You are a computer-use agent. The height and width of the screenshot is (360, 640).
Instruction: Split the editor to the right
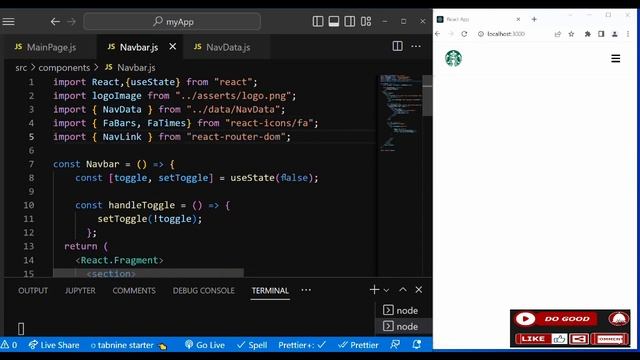(x=397, y=46)
